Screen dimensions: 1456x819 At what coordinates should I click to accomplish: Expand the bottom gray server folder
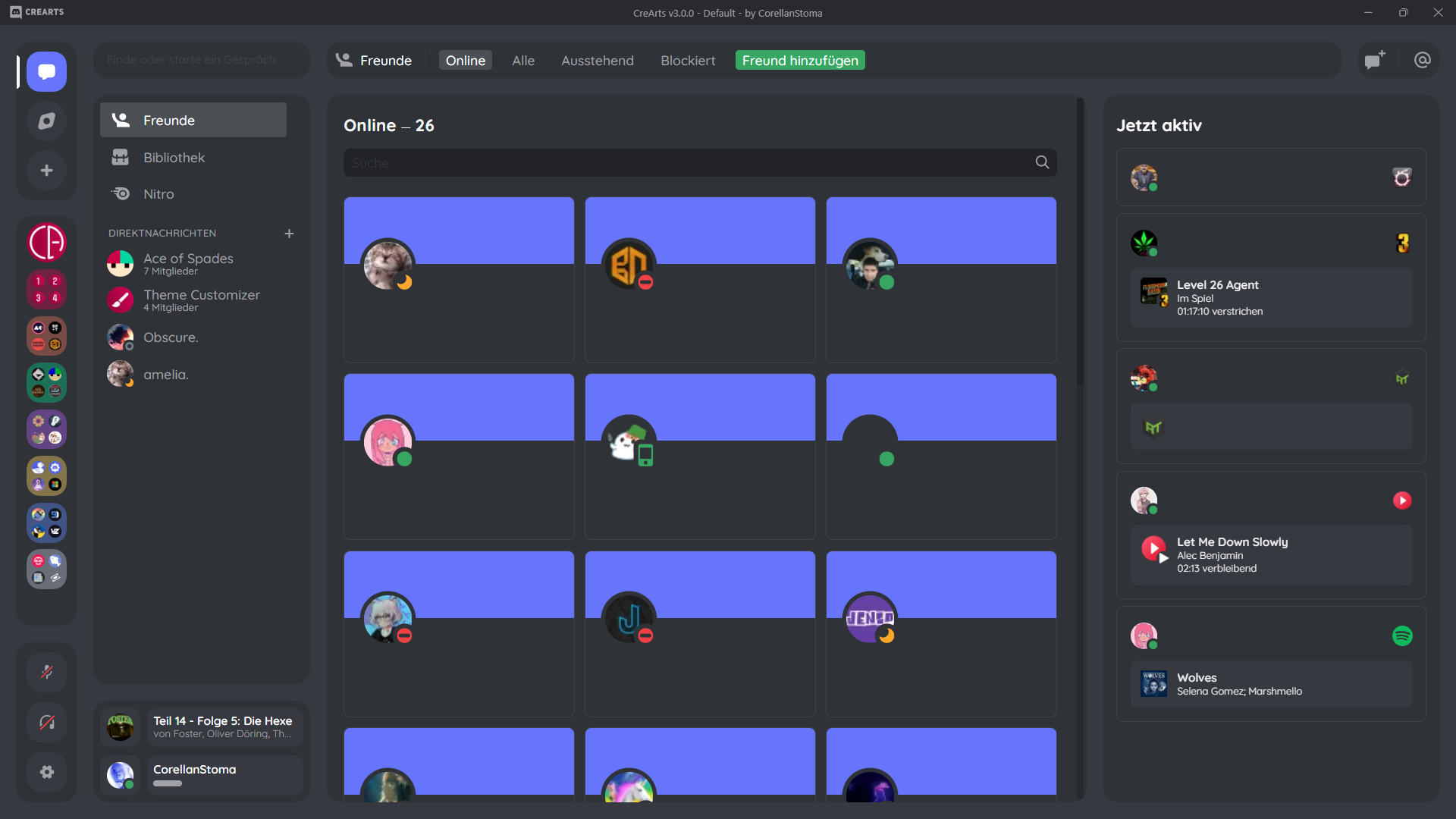pos(46,570)
